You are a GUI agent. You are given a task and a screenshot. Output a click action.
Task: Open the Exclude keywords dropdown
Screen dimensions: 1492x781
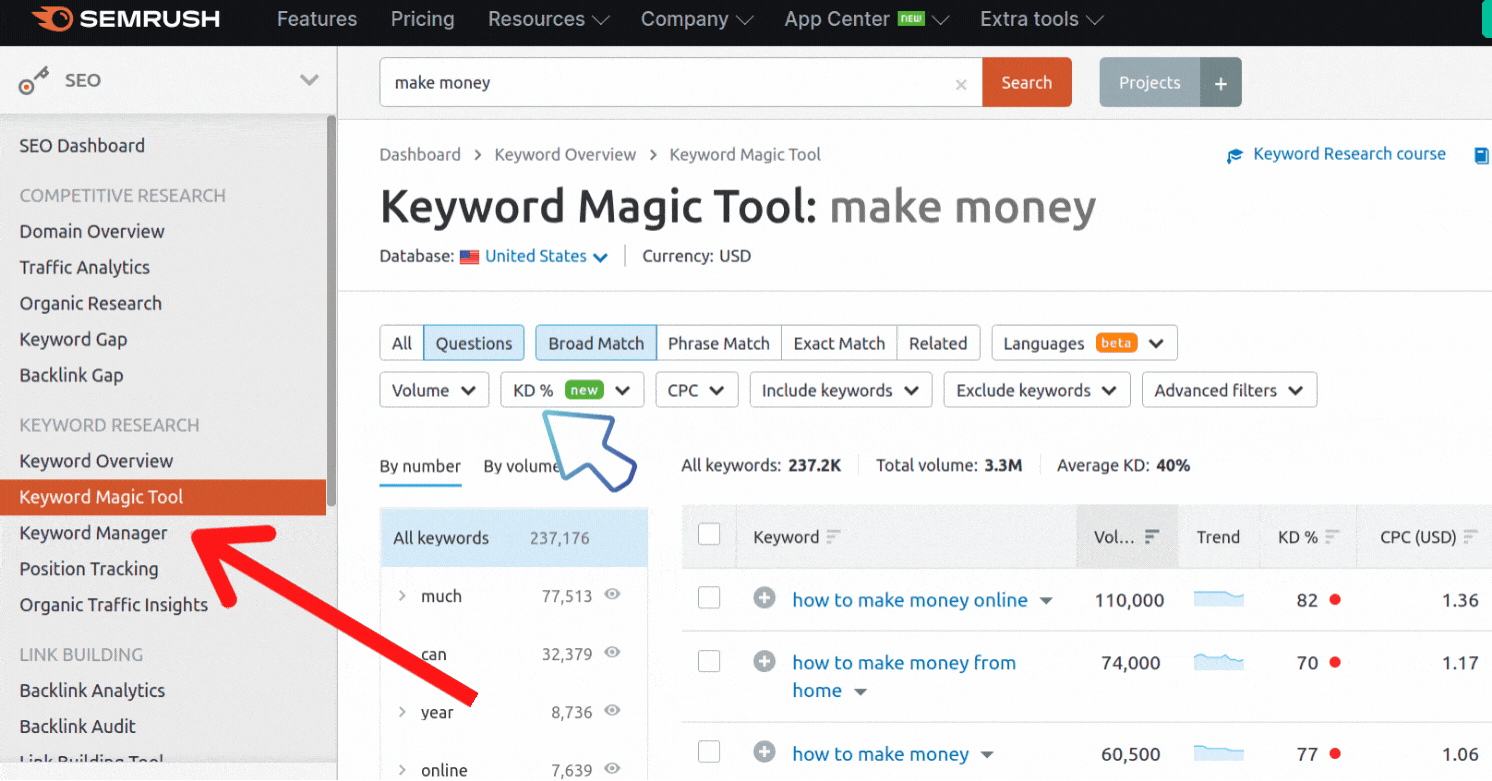pyautogui.click(x=1037, y=390)
